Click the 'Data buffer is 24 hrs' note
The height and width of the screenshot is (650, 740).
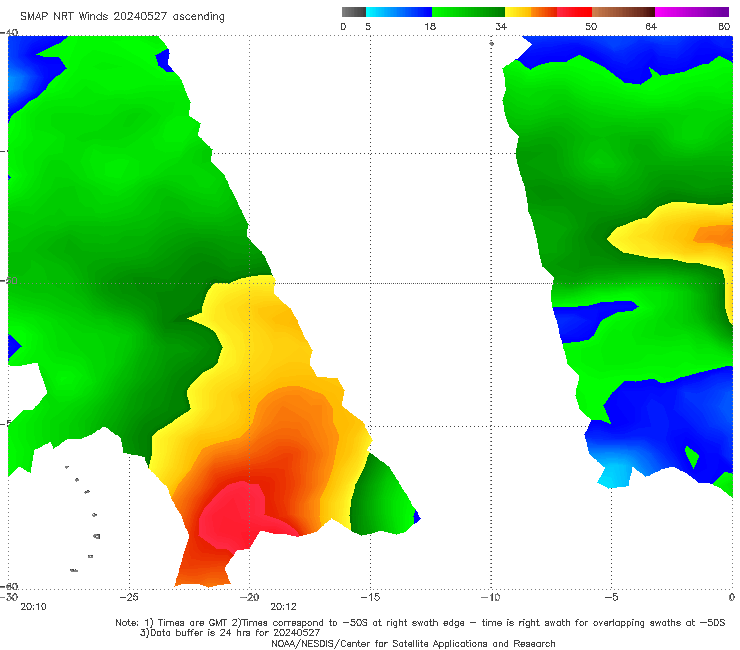pyautogui.click(x=230, y=633)
